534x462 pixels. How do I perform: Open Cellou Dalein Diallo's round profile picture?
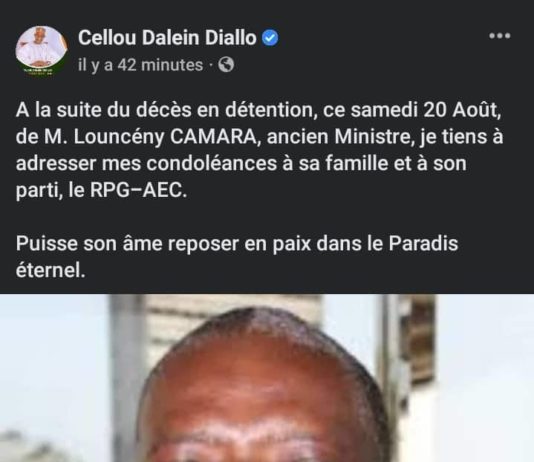pos(41,51)
